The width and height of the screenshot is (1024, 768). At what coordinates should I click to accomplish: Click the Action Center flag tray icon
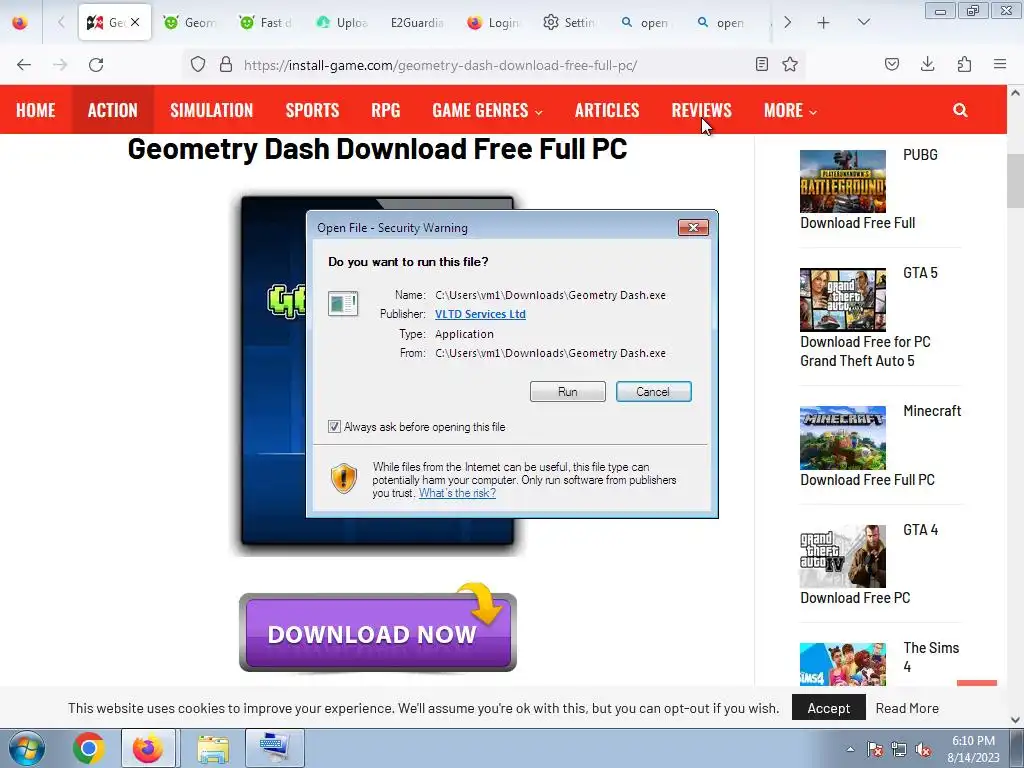[875, 749]
